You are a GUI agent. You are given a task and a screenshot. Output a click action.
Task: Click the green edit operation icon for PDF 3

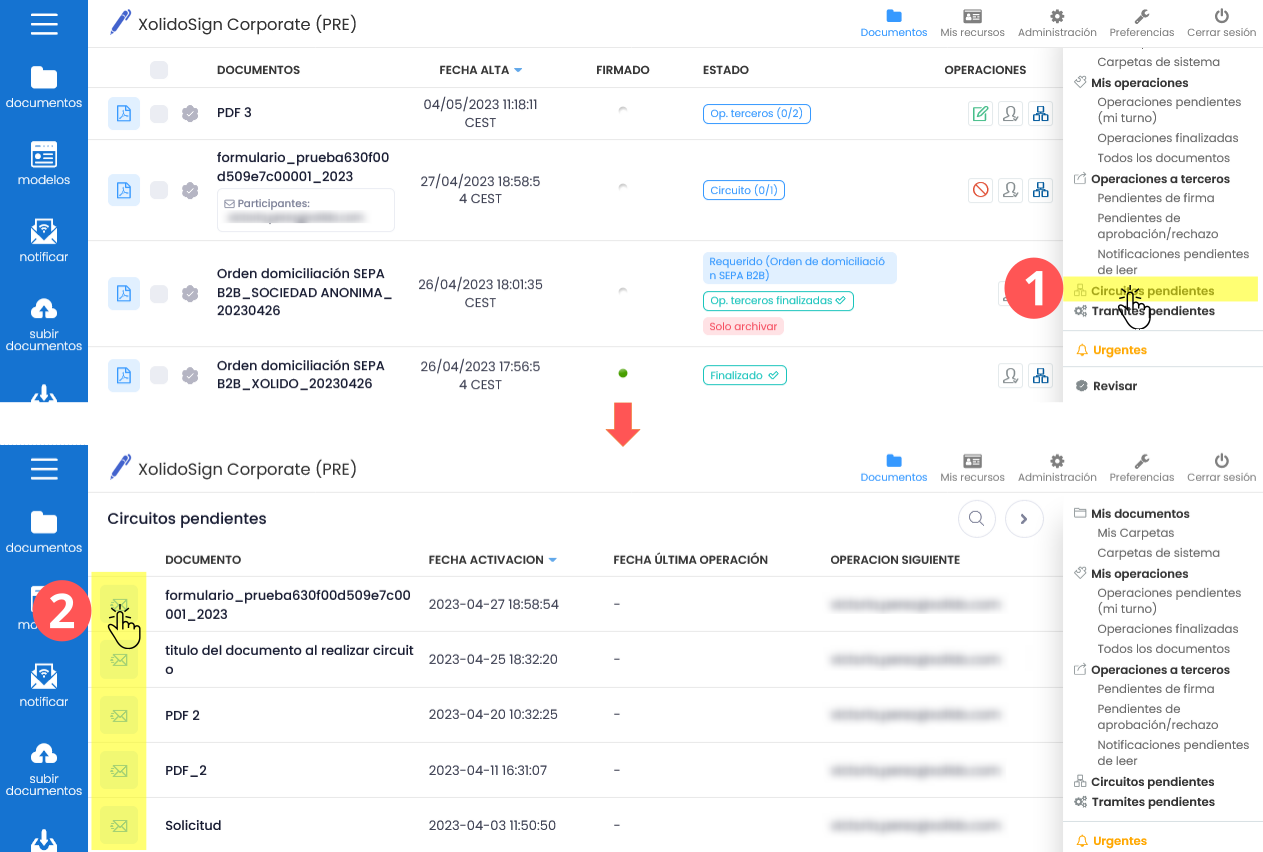[980, 113]
